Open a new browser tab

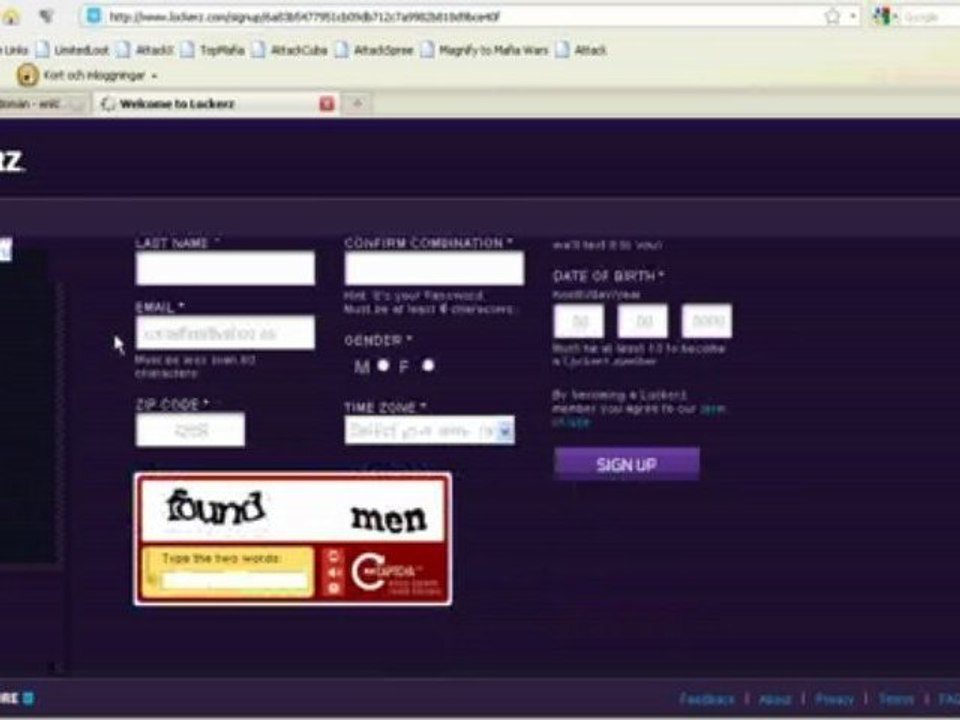(x=358, y=103)
